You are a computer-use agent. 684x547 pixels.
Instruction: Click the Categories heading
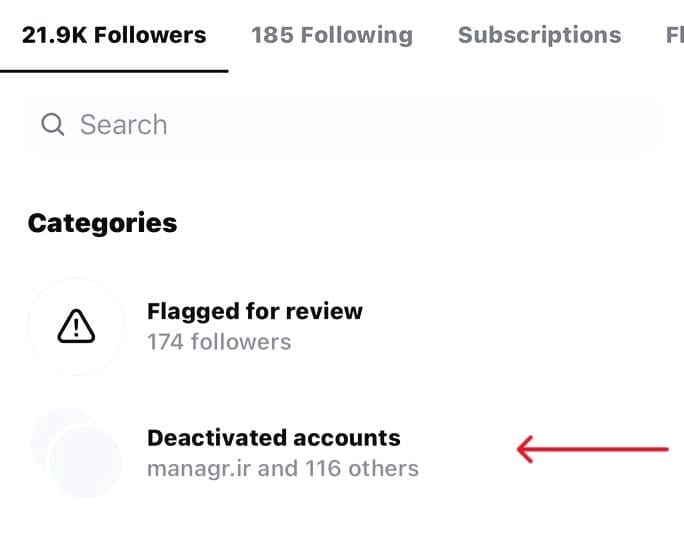tap(102, 223)
